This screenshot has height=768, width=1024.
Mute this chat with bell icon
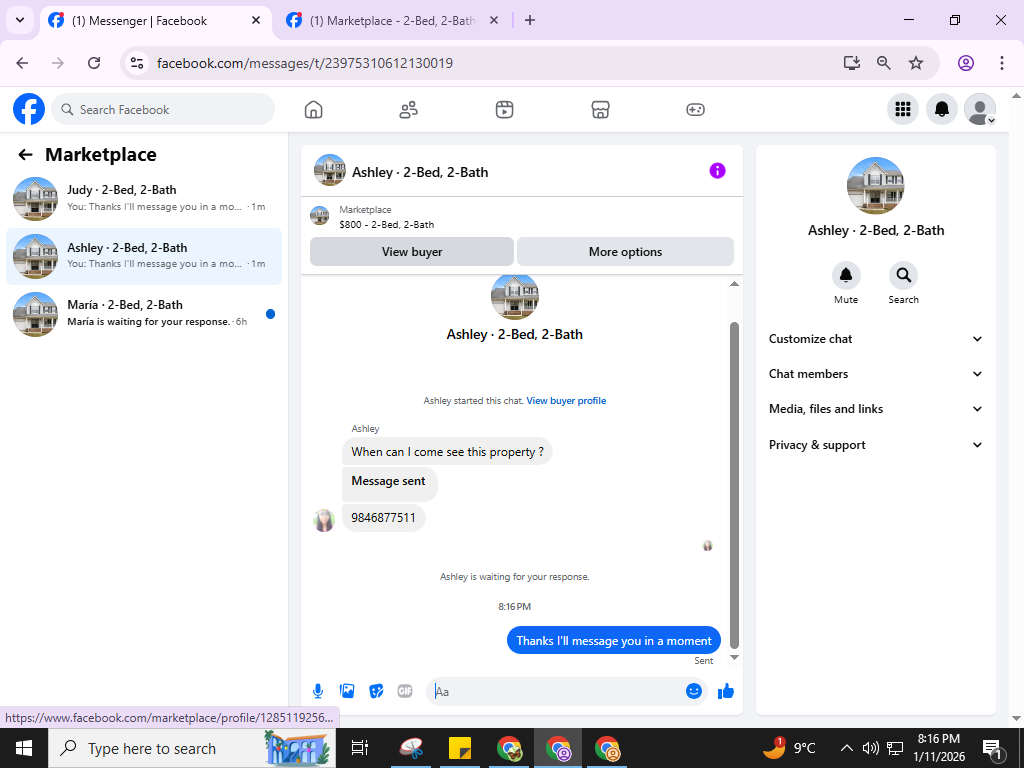pyautogui.click(x=846, y=276)
